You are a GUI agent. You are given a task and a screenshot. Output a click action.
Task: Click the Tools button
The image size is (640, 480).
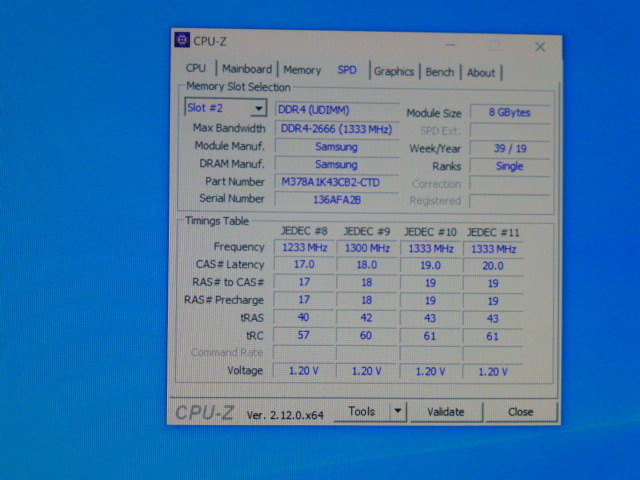tap(362, 411)
